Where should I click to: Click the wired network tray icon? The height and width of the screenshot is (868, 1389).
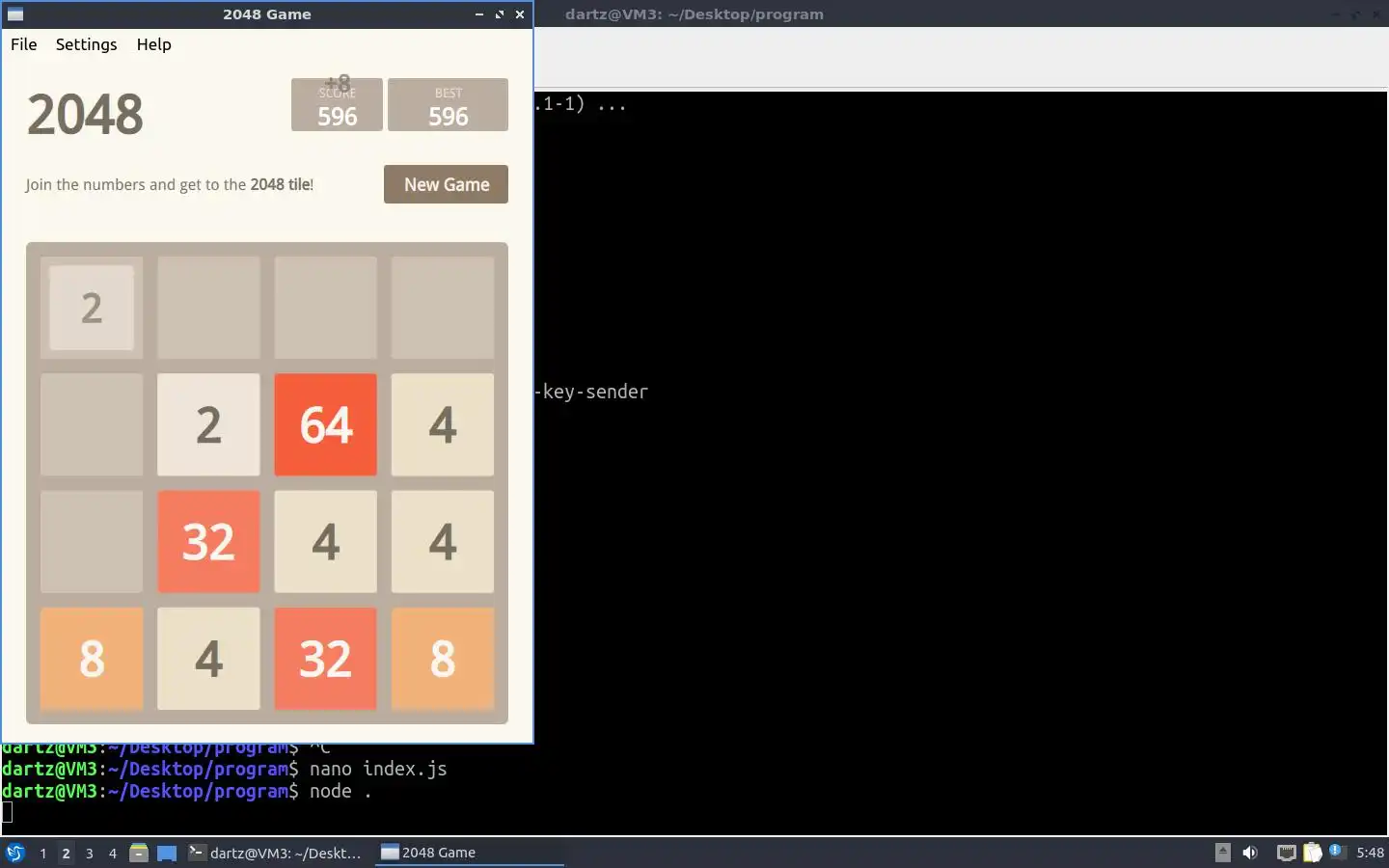point(1286,853)
